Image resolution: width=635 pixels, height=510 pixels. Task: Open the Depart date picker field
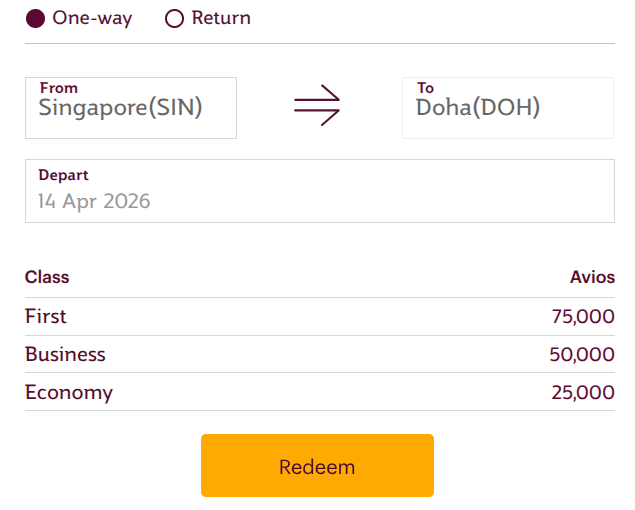pyautogui.click(x=319, y=191)
